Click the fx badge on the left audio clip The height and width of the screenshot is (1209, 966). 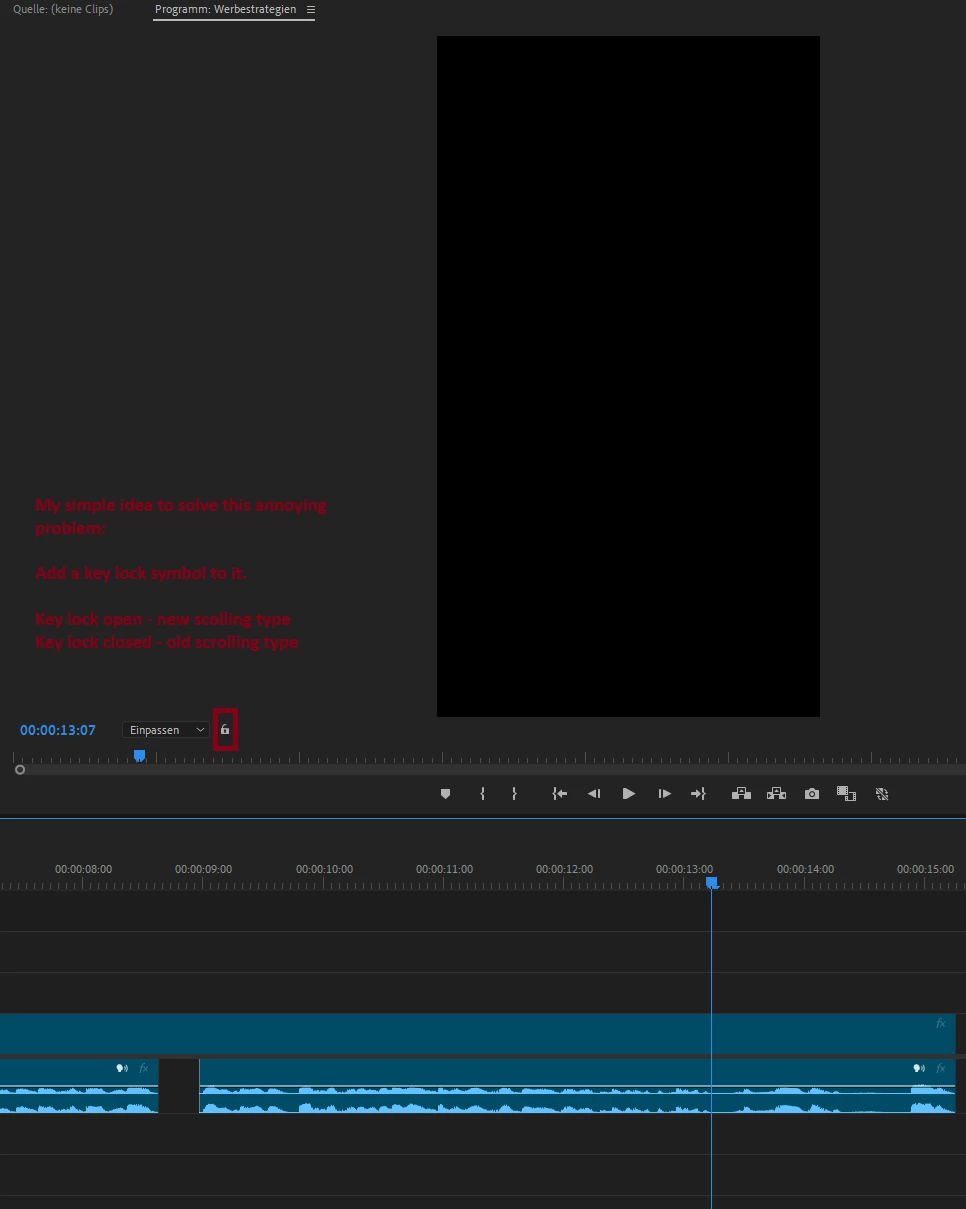click(143, 1068)
